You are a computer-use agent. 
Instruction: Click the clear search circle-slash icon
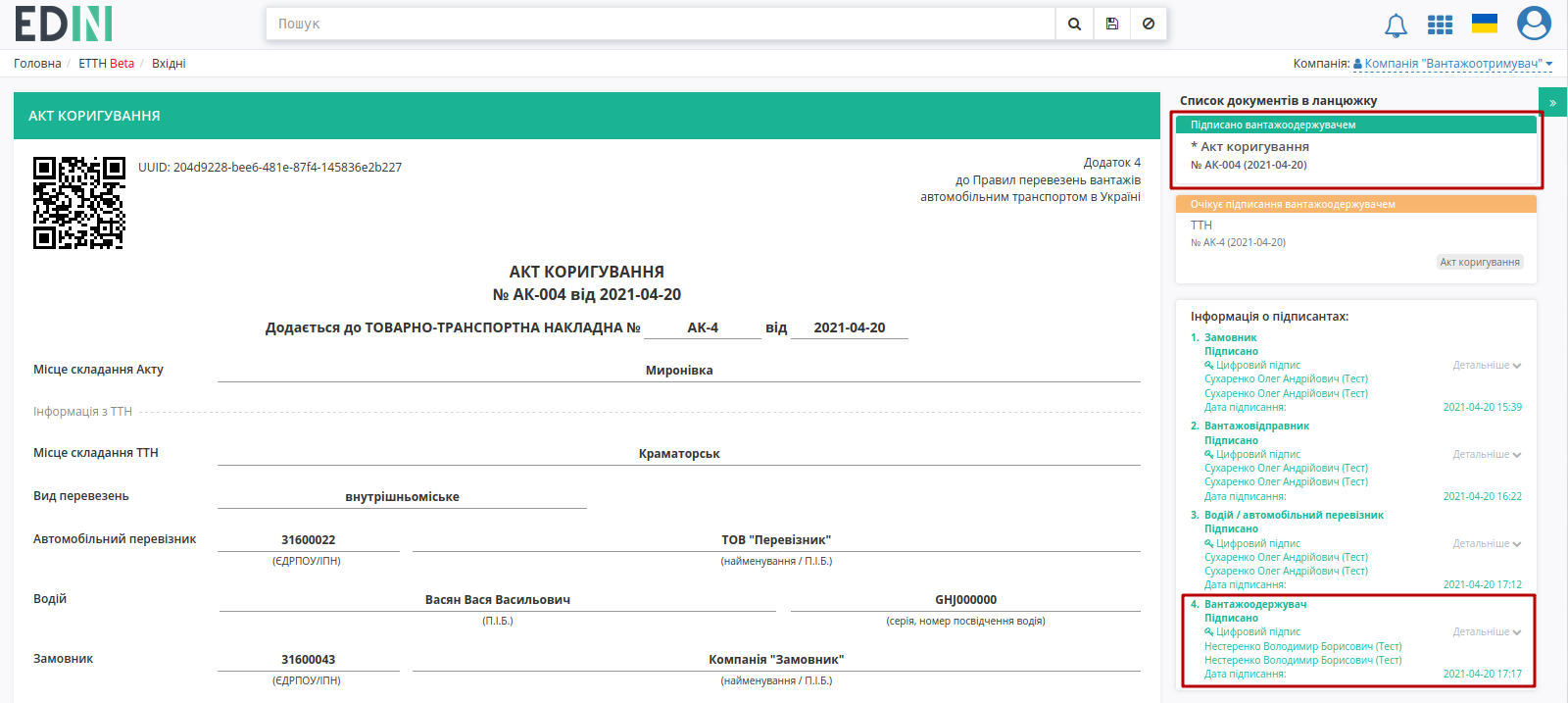coord(1149,24)
